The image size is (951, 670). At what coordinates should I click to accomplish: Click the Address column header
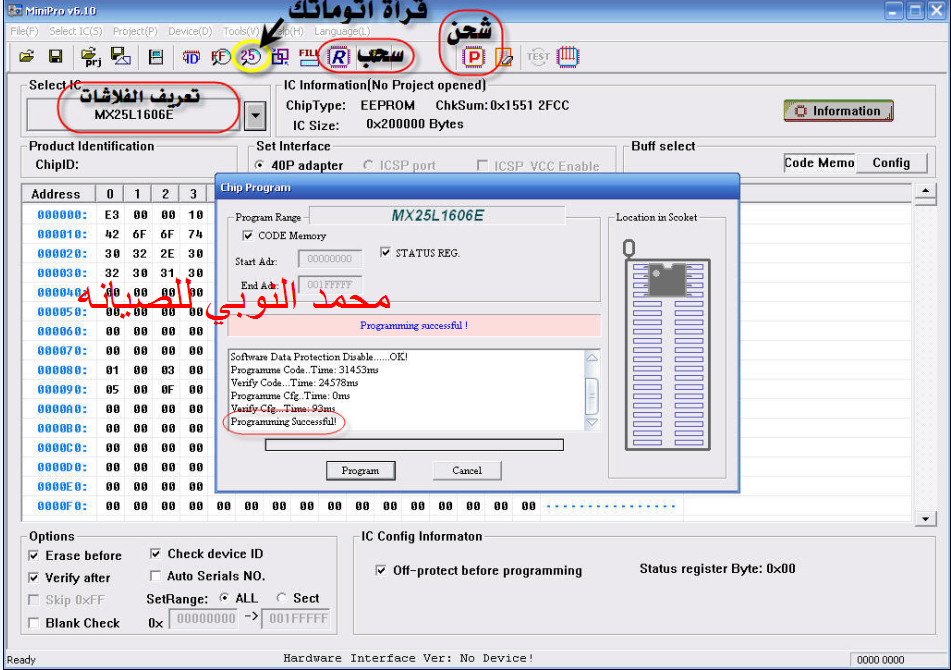(58, 194)
